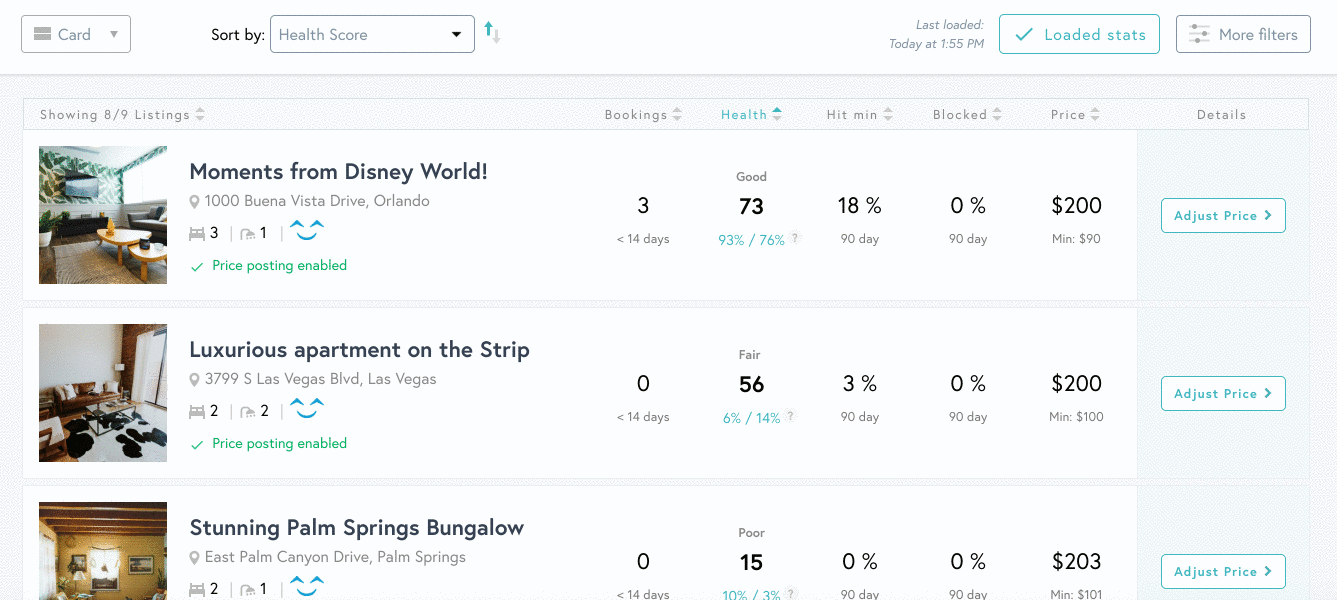Click the 6% / 14% health text

[x=751, y=418]
